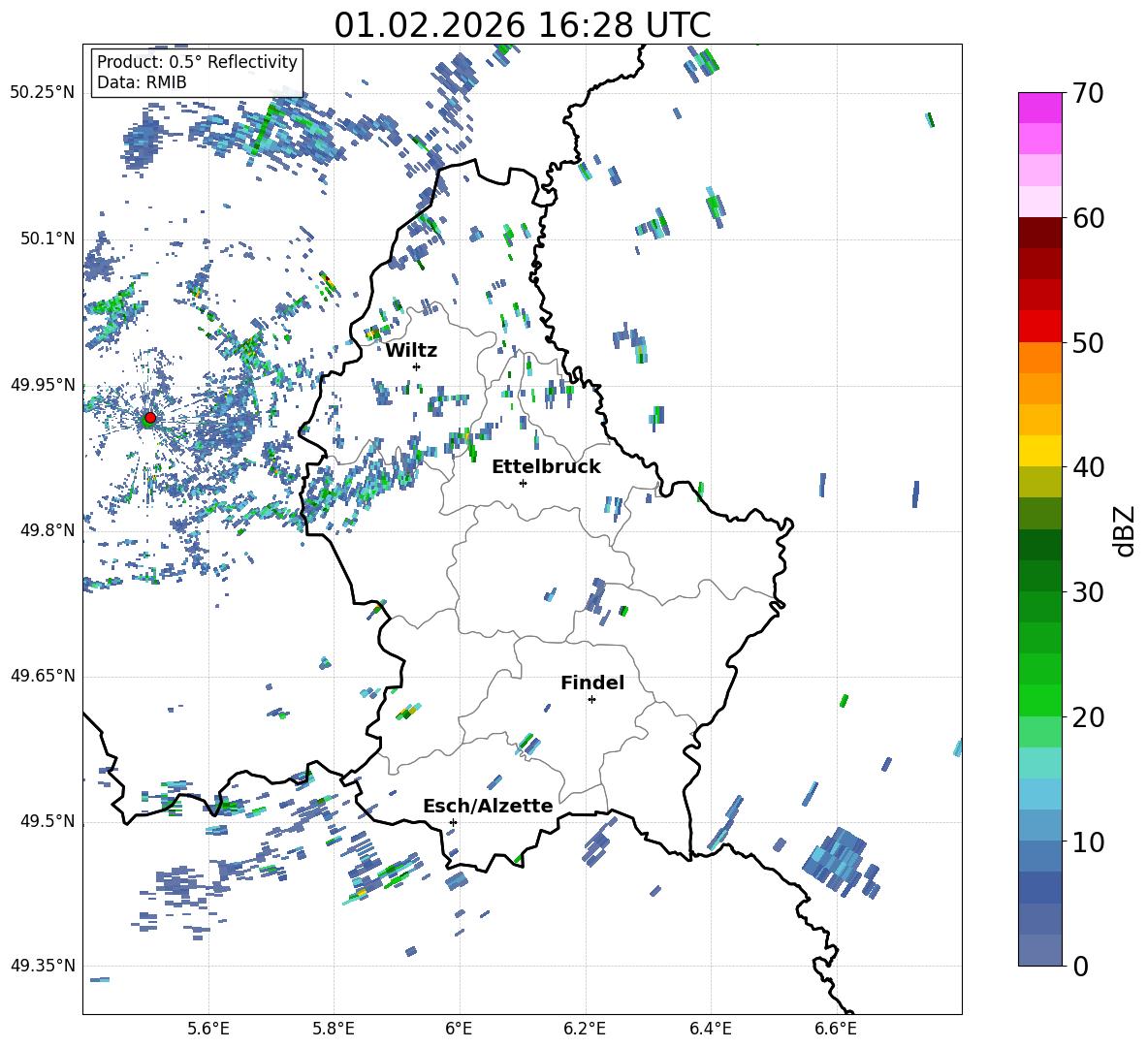Click the Esch/Alzette city label
This screenshot has width=1148, height=1048.
click(488, 806)
